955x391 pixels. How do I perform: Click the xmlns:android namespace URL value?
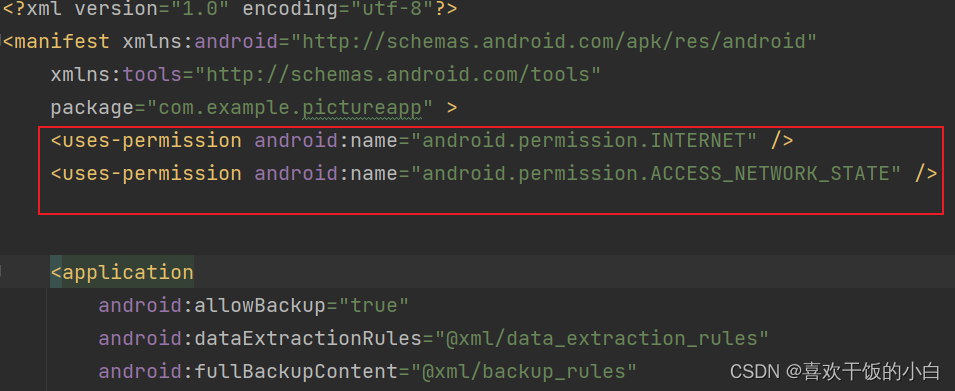pos(553,41)
